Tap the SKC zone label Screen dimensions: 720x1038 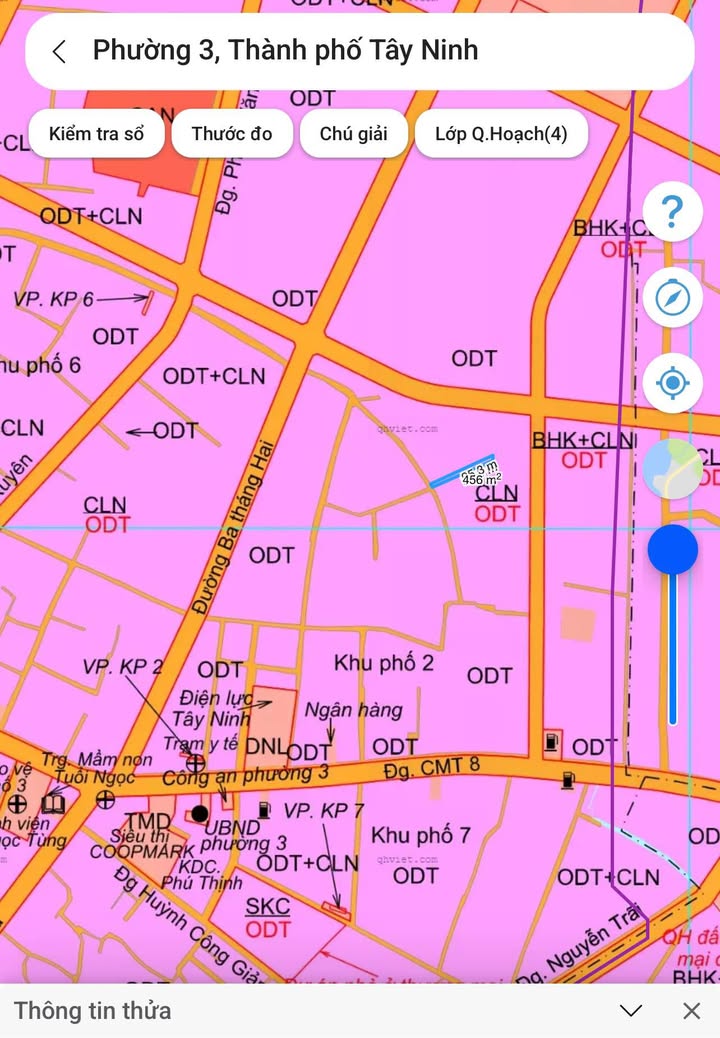click(x=267, y=906)
